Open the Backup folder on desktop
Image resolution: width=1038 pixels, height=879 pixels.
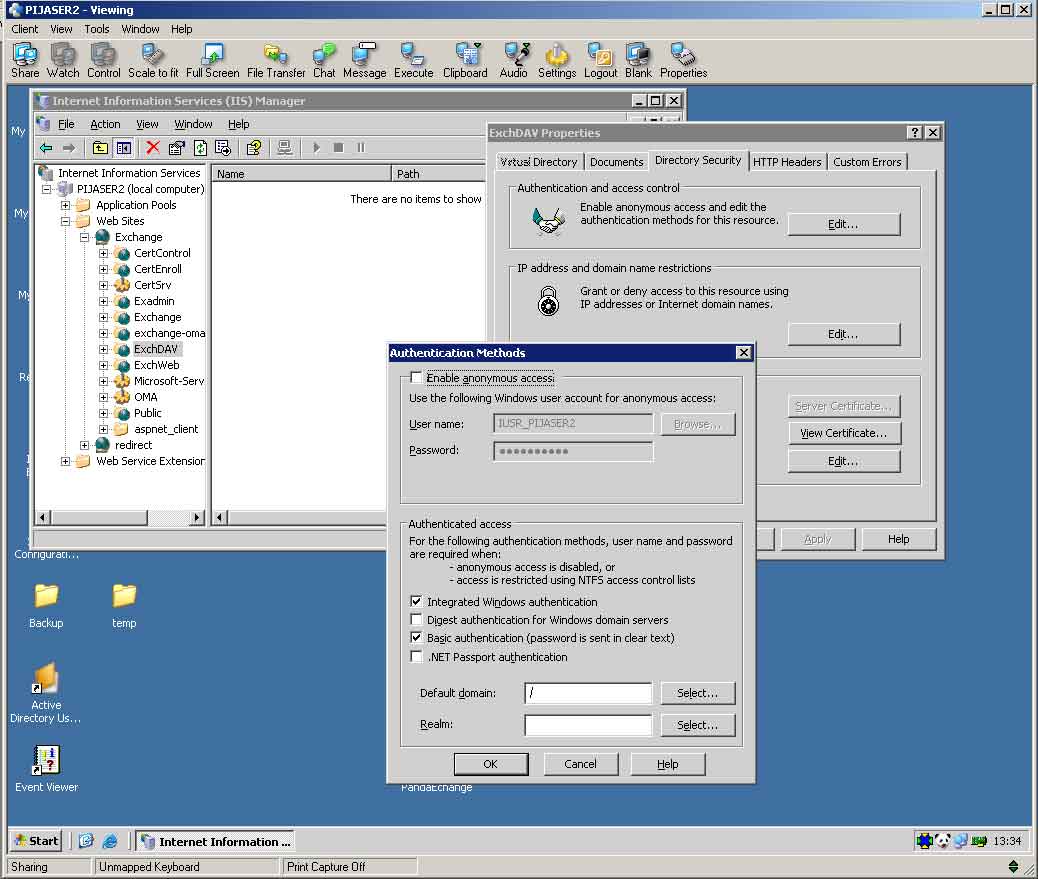point(46,597)
